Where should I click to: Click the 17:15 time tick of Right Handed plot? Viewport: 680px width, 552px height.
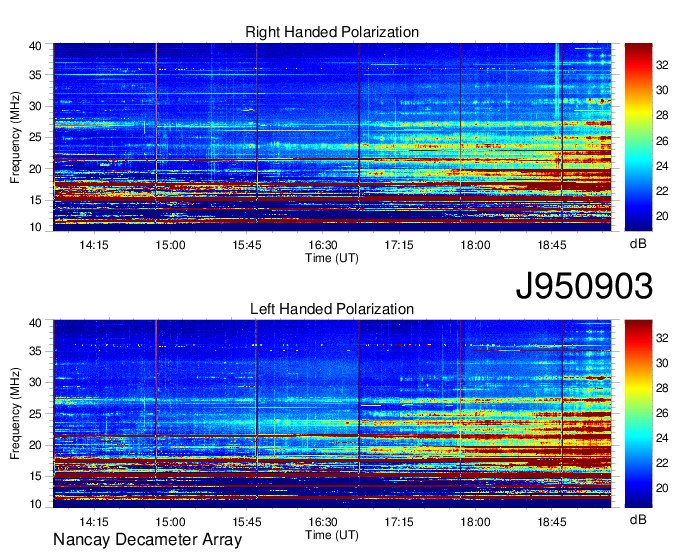click(399, 245)
